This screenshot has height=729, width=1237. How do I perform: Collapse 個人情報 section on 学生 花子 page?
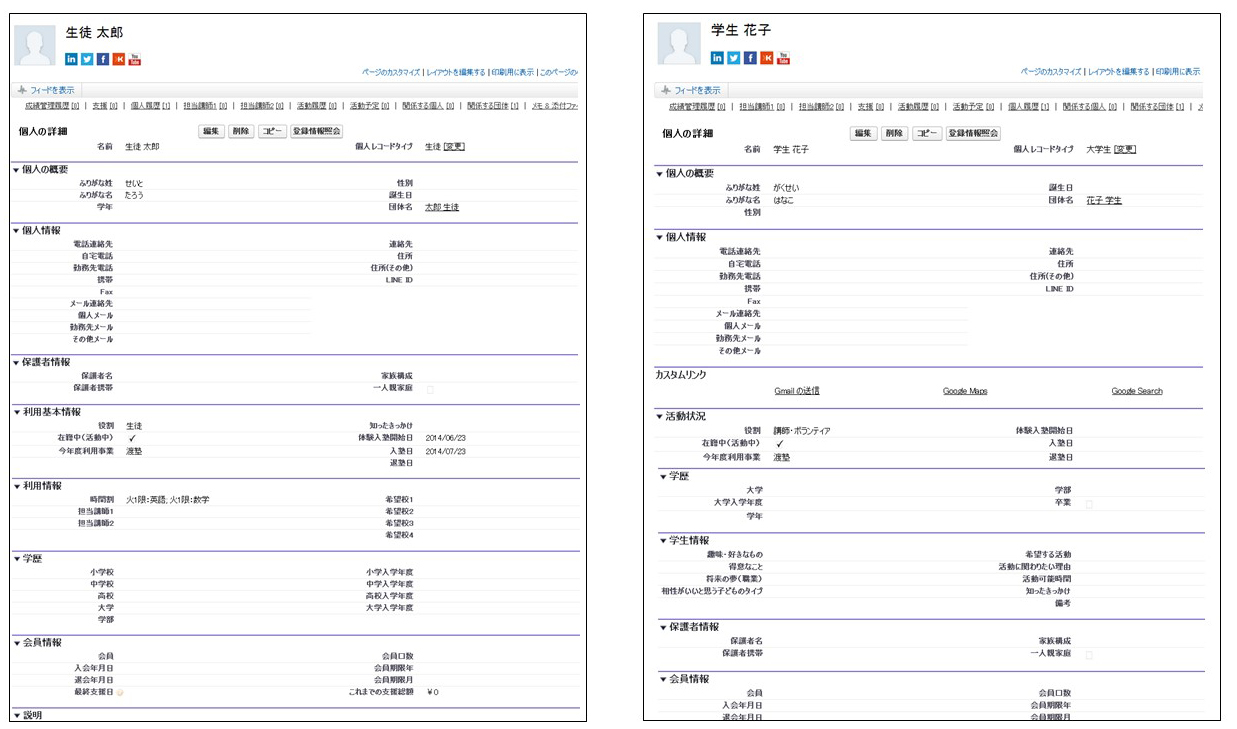click(659, 237)
